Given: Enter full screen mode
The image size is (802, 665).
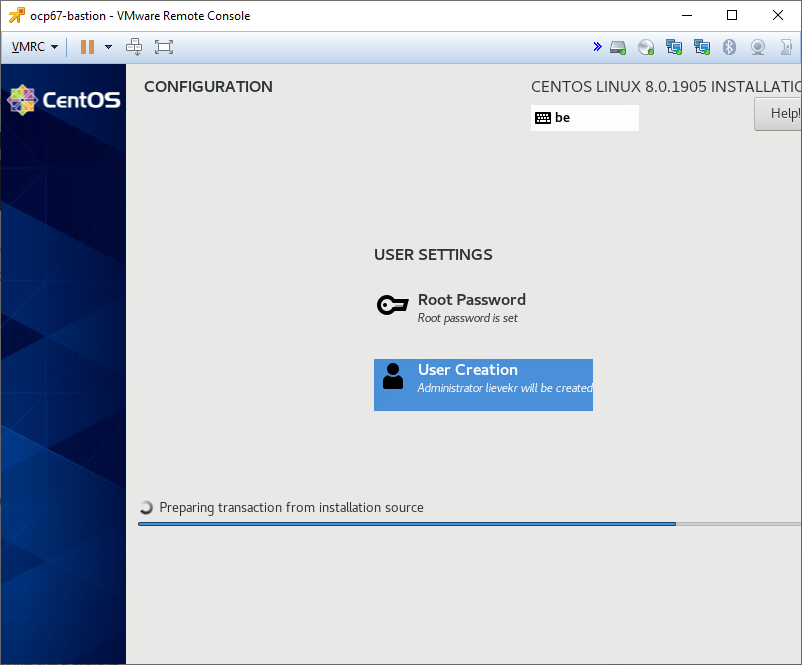Looking at the screenshot, I should pos(164,47).
